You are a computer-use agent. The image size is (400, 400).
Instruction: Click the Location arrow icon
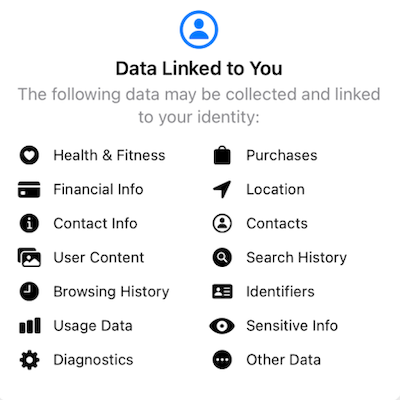(x=222, y=189)
